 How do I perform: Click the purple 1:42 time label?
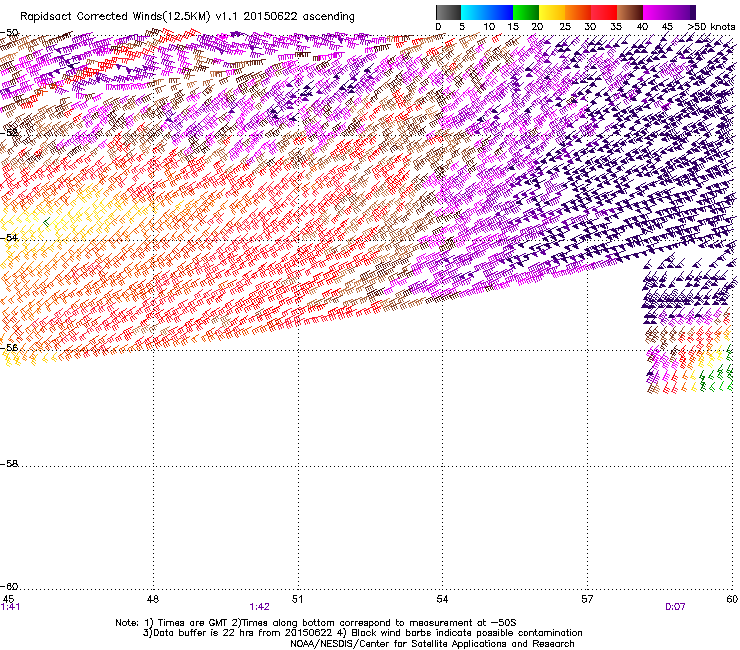260,607
